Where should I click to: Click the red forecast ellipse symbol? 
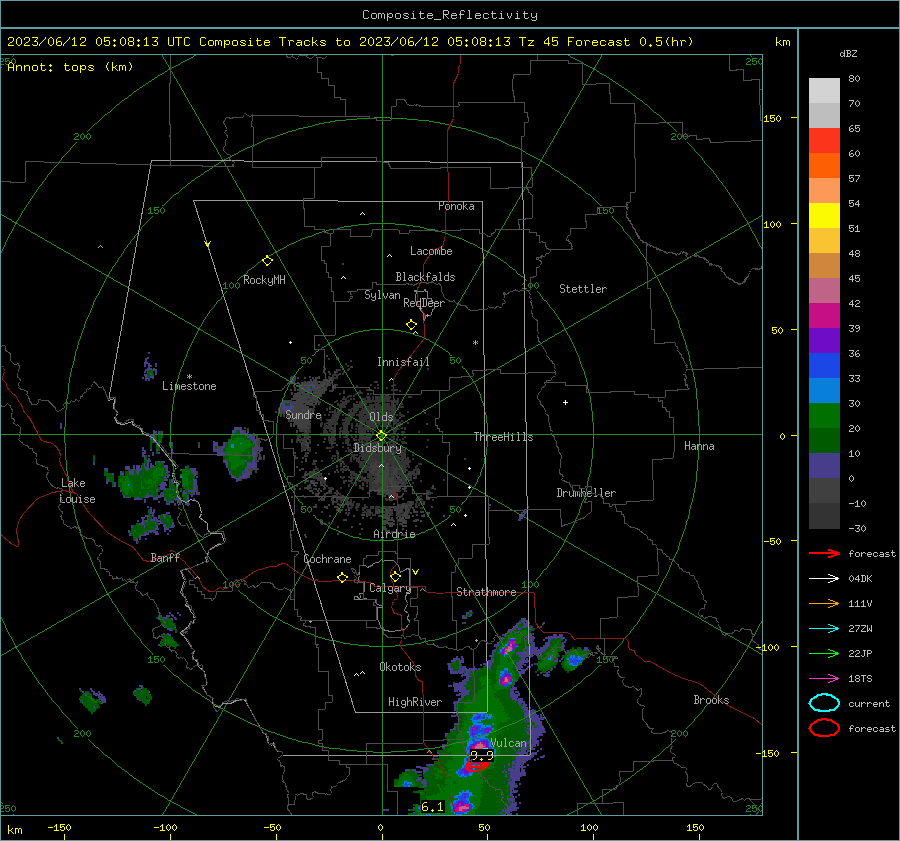point(824,728)
